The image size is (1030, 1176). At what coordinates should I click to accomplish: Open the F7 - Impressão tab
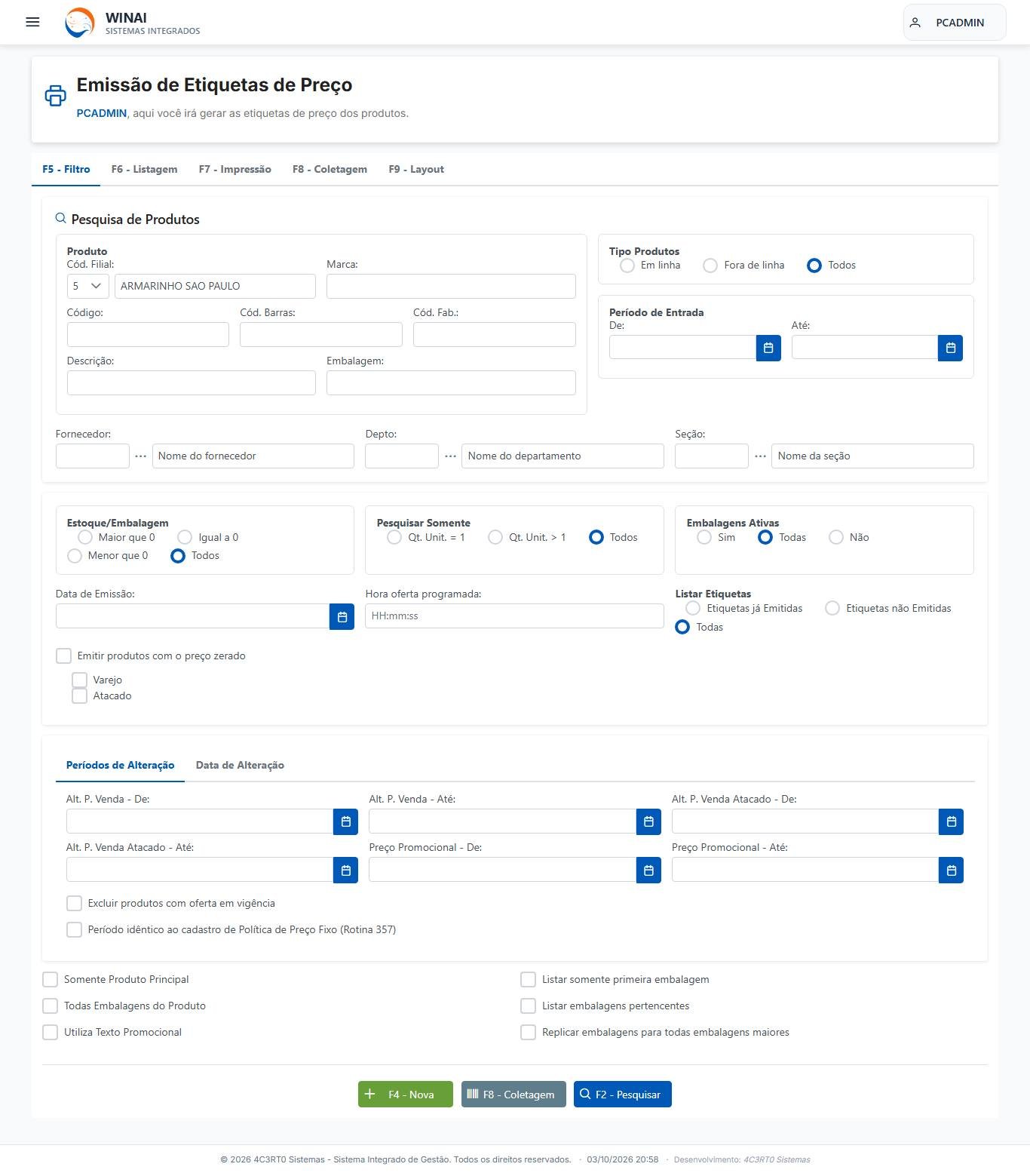point(235,169)
